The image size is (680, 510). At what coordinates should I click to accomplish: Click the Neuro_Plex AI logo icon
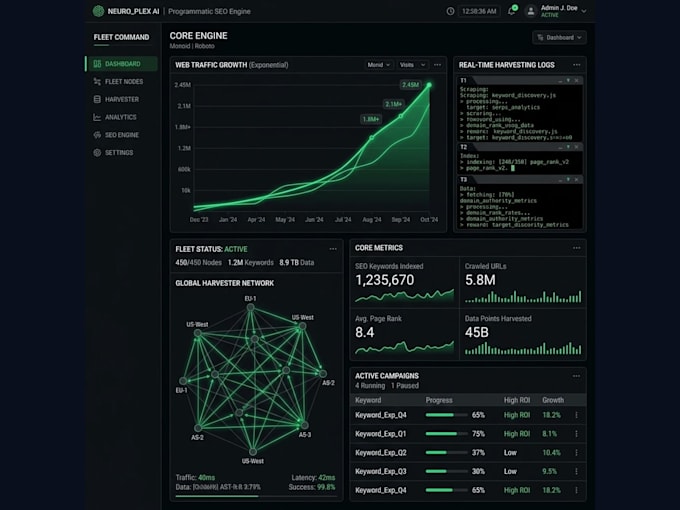pos(98,11)
